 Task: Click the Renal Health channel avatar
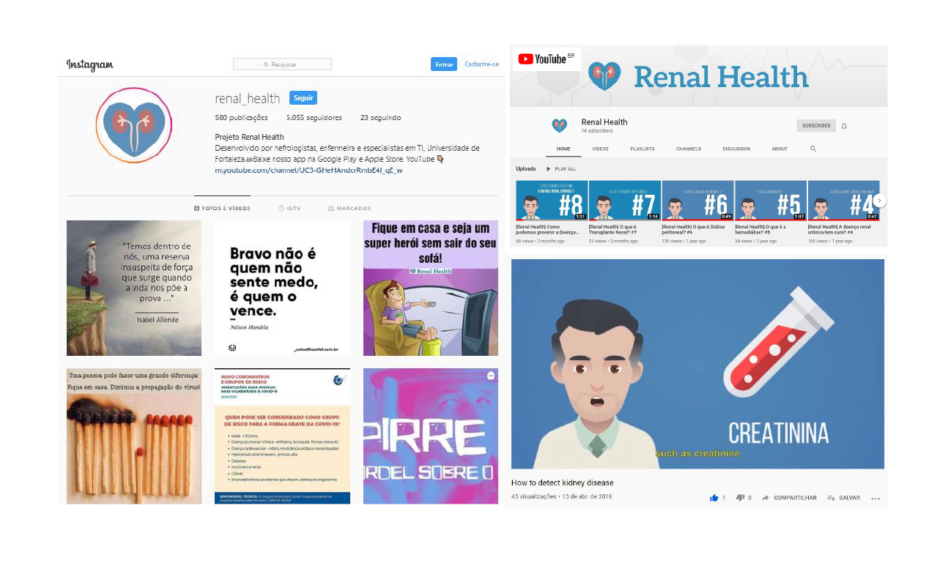coord(559,126)
